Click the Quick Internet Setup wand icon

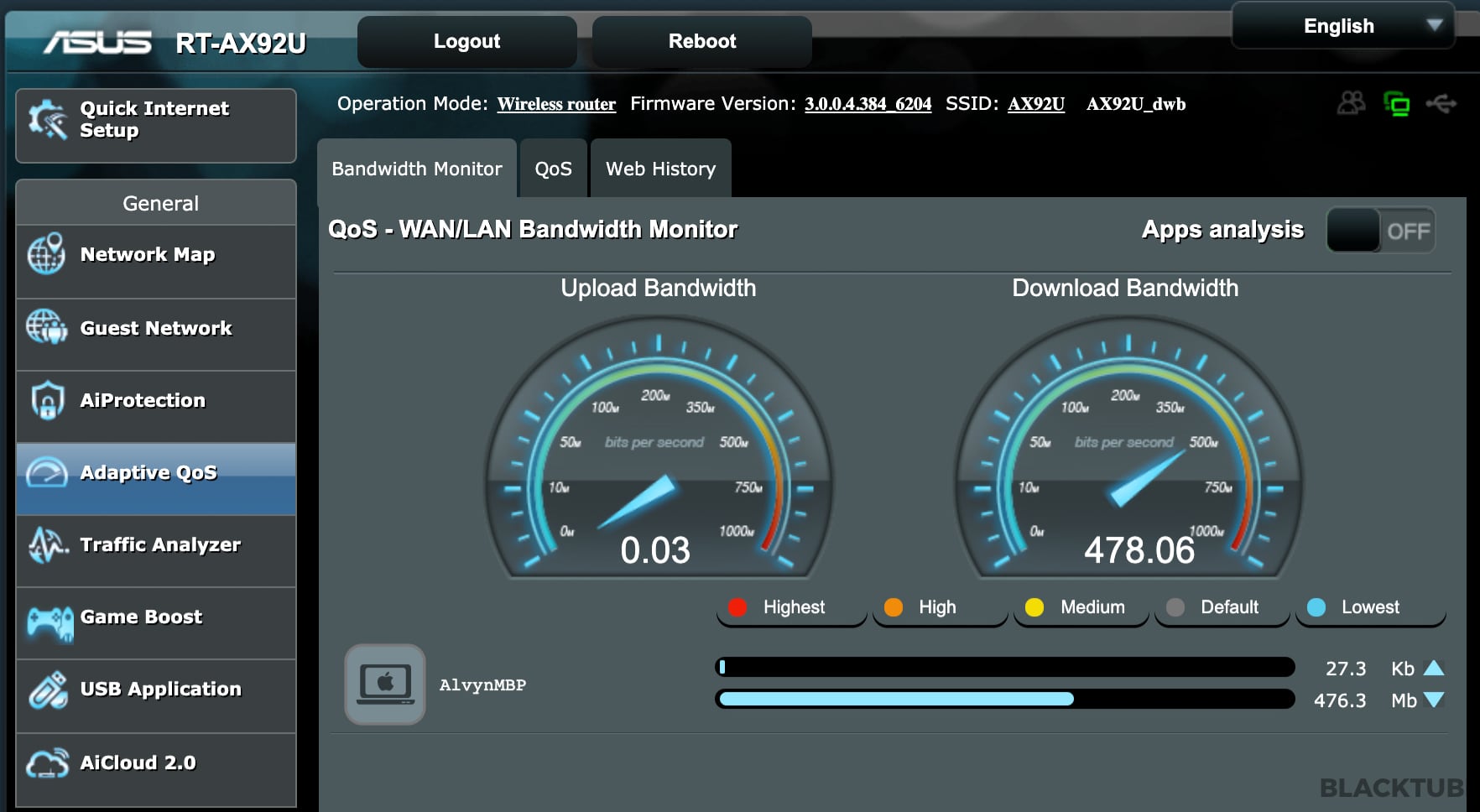[x=47, y=120]
